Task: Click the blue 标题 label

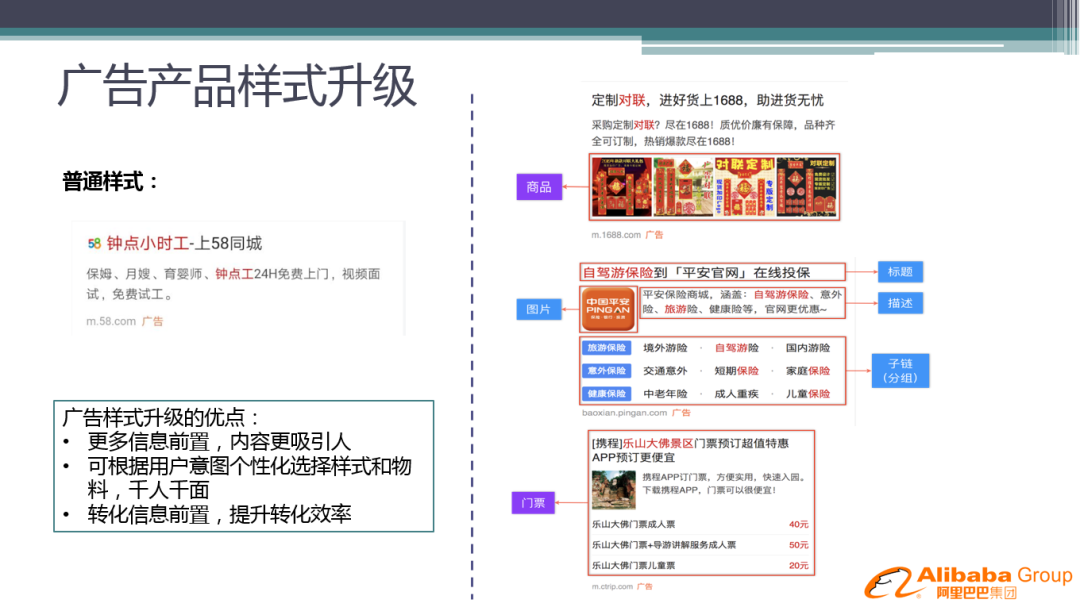Action: (x=900, y=271)
